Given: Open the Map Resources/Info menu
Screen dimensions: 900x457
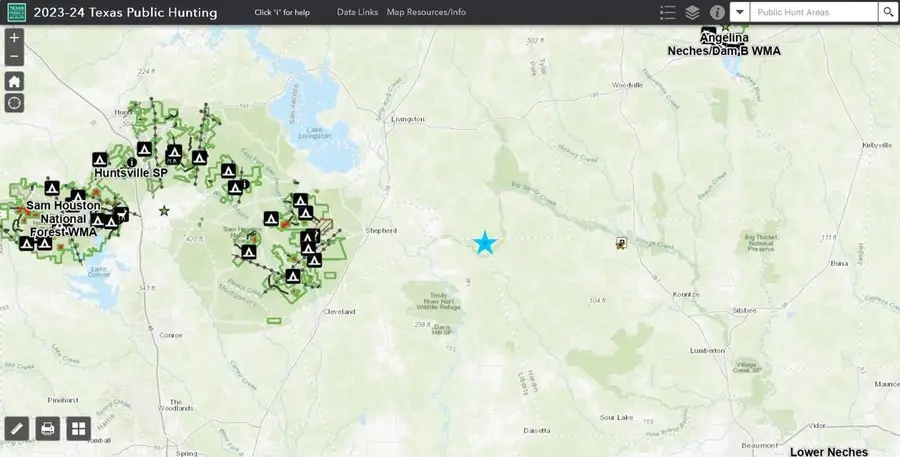Looking at the screenshot, I should tap(426, 12).
